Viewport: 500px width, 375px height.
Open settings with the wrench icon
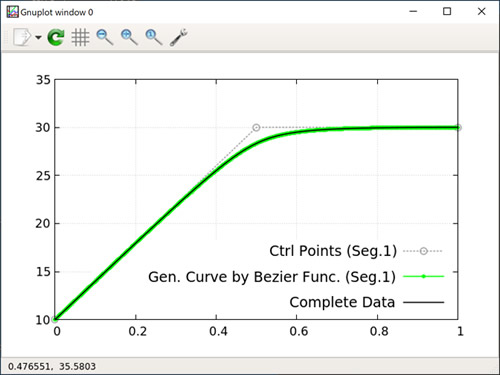pos(179,37)
